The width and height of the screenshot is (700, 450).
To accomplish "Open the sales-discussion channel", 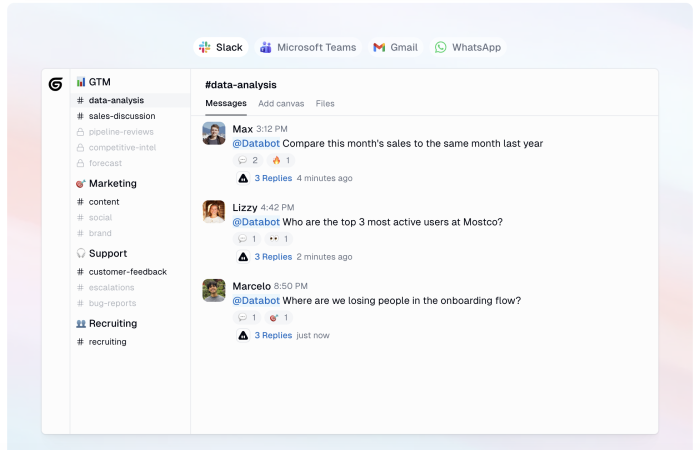I will point(121,116).
